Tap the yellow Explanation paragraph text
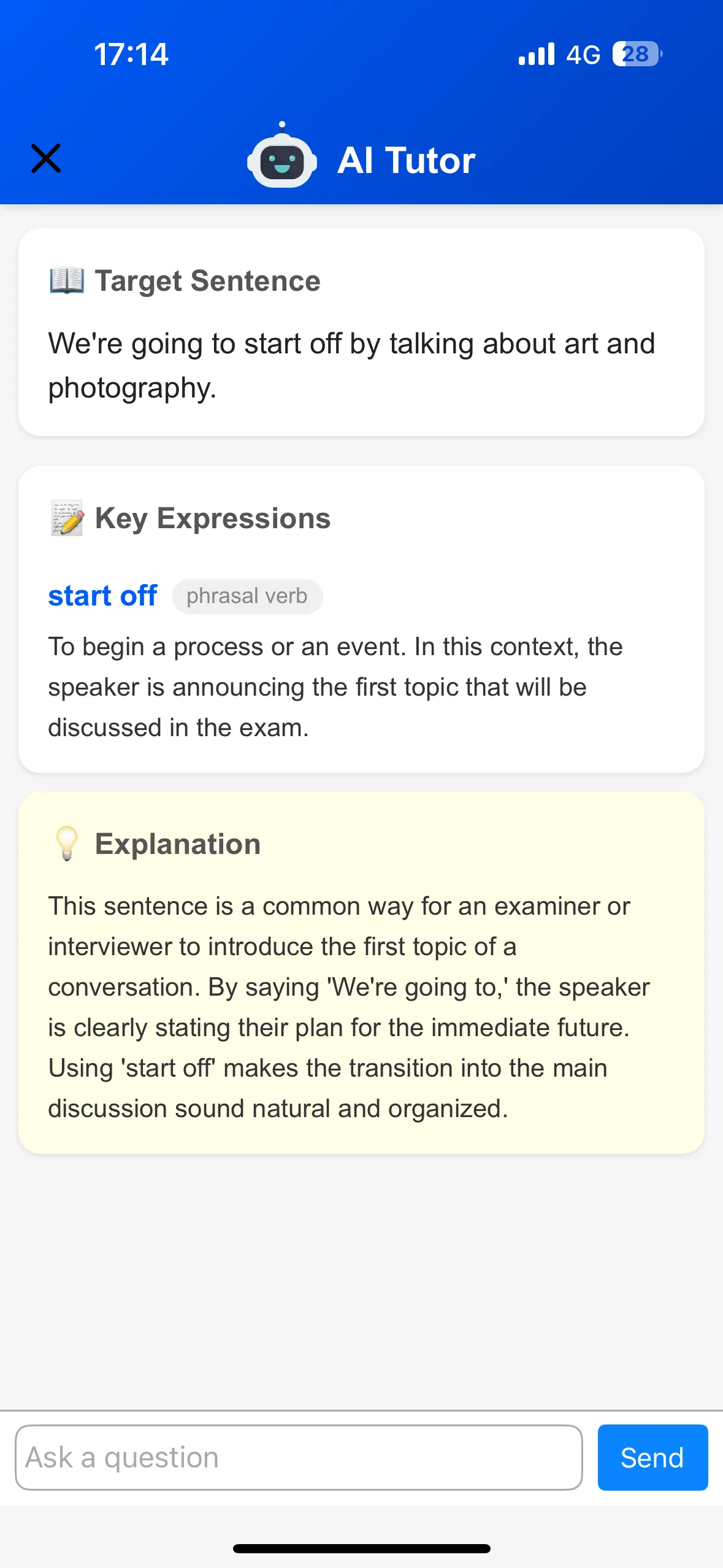This screenshot has height=1568, width=723. point(348,1007)
